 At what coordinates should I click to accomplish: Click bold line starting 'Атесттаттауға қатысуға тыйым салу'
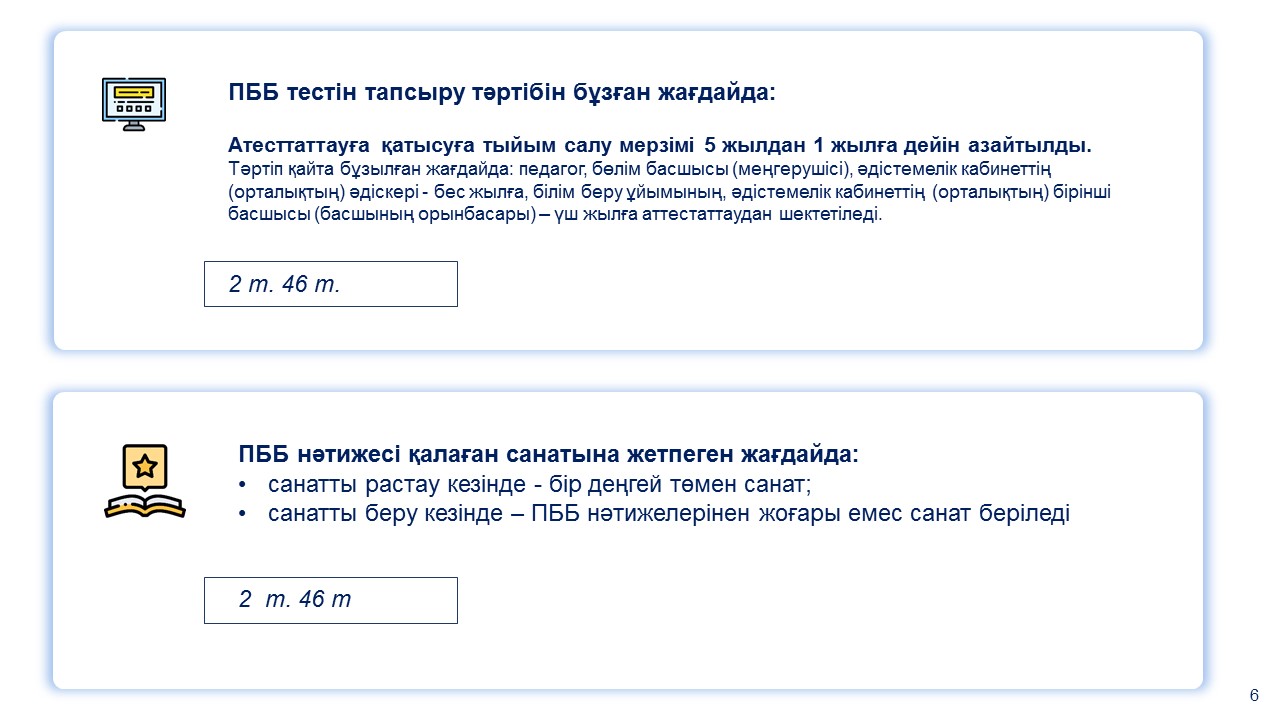[x=660, y=144]
